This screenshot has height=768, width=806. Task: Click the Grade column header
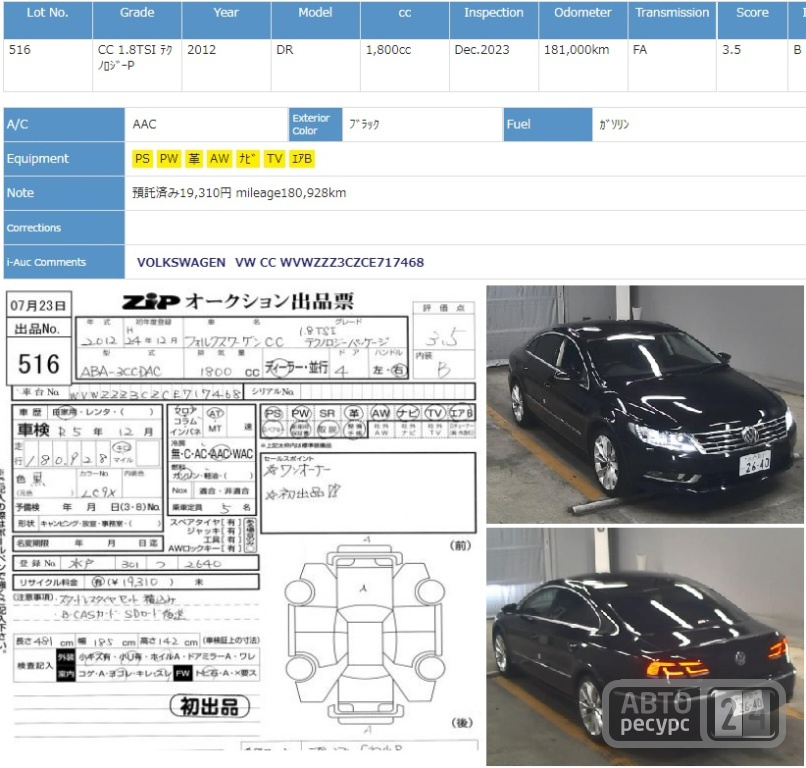137,20
